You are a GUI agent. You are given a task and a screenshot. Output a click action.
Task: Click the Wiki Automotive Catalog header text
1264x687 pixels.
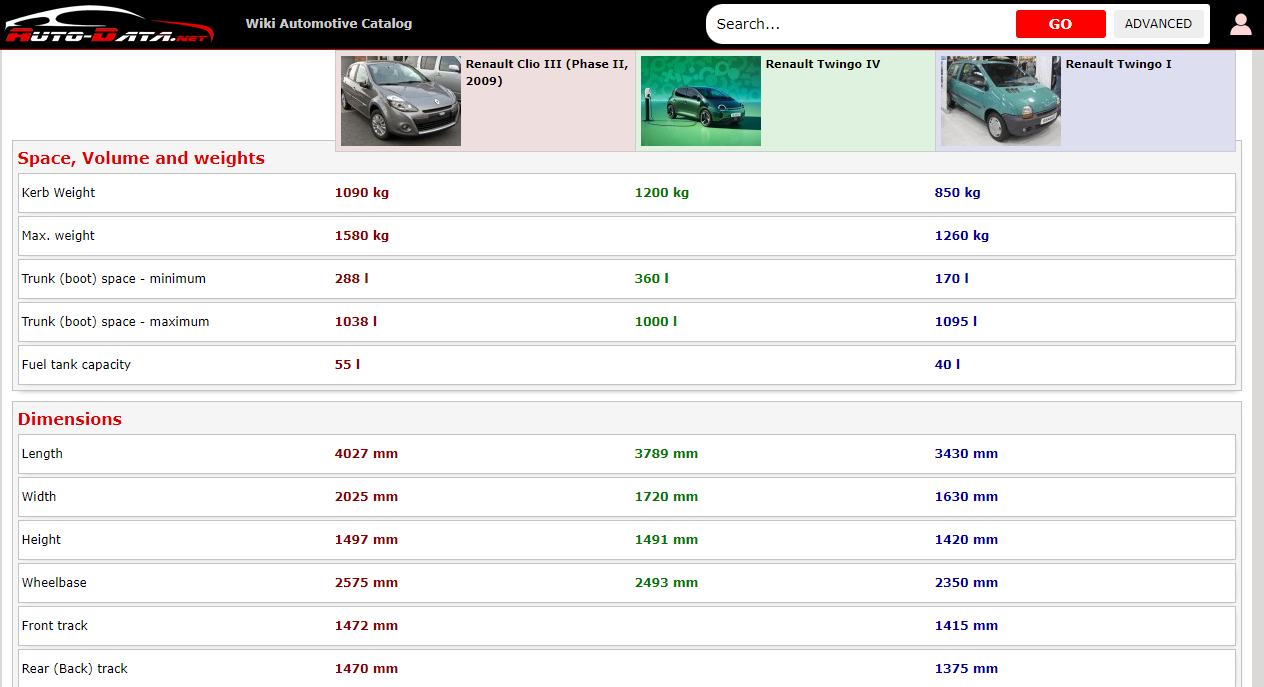coord(328,24)
